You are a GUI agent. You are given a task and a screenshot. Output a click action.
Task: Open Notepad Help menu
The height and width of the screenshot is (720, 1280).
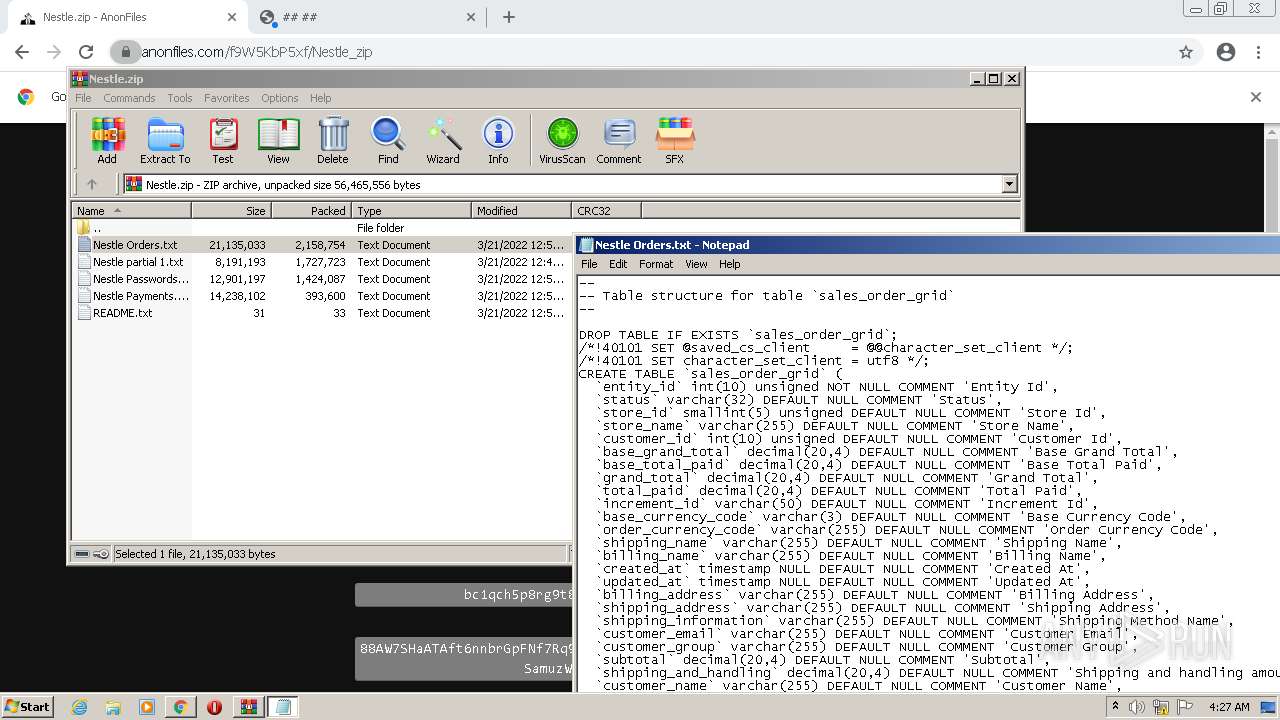730,264
